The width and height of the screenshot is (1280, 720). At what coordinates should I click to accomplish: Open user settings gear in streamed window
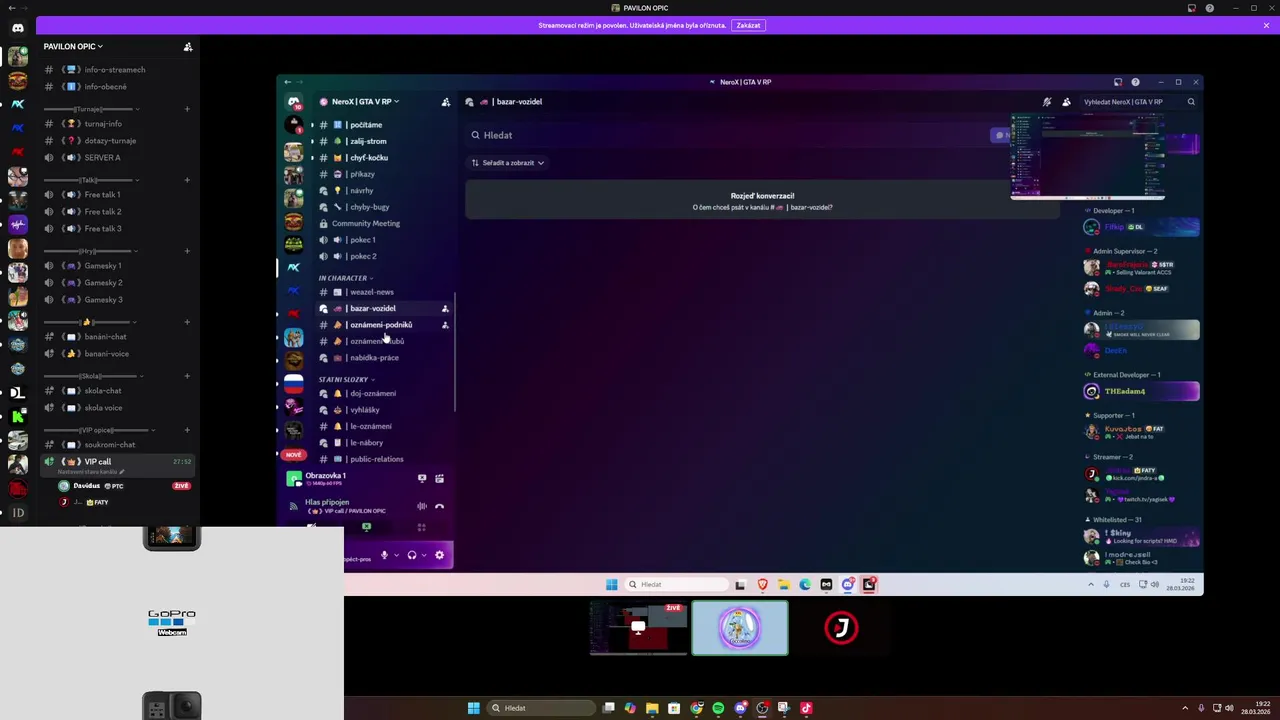pos(439,555)
